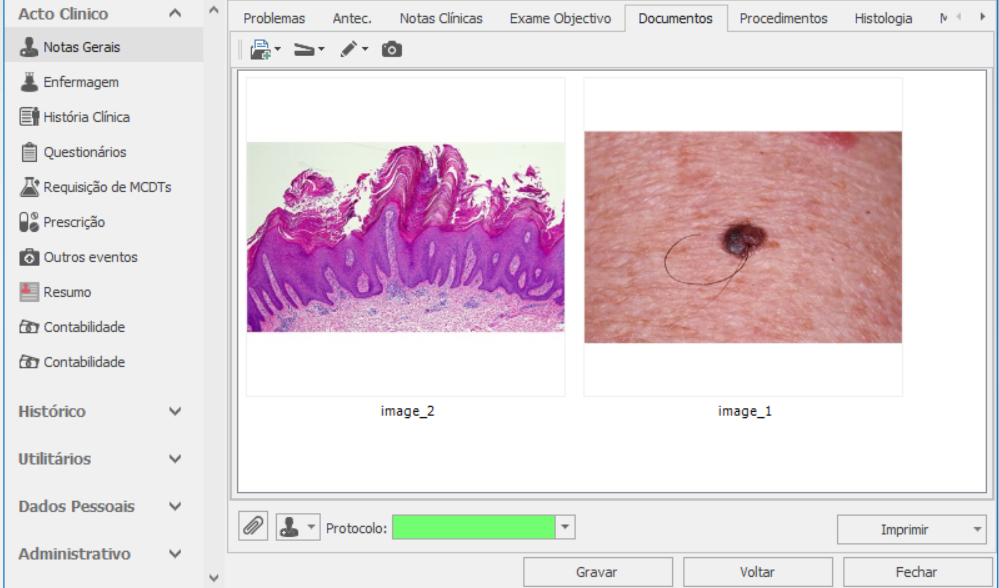The image size is (999, 588).
Task: Click the add document icon in toolbar
Action: tap(261, 49)
